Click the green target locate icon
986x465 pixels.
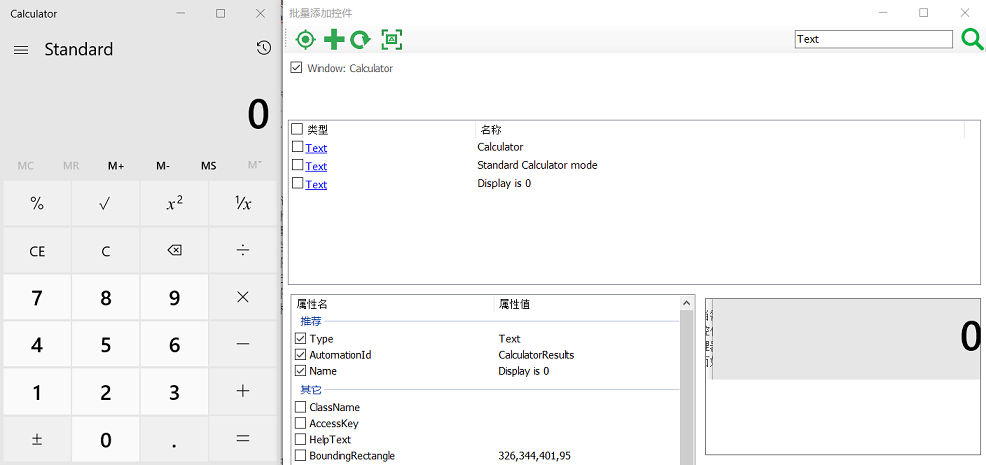click(306, 40)
